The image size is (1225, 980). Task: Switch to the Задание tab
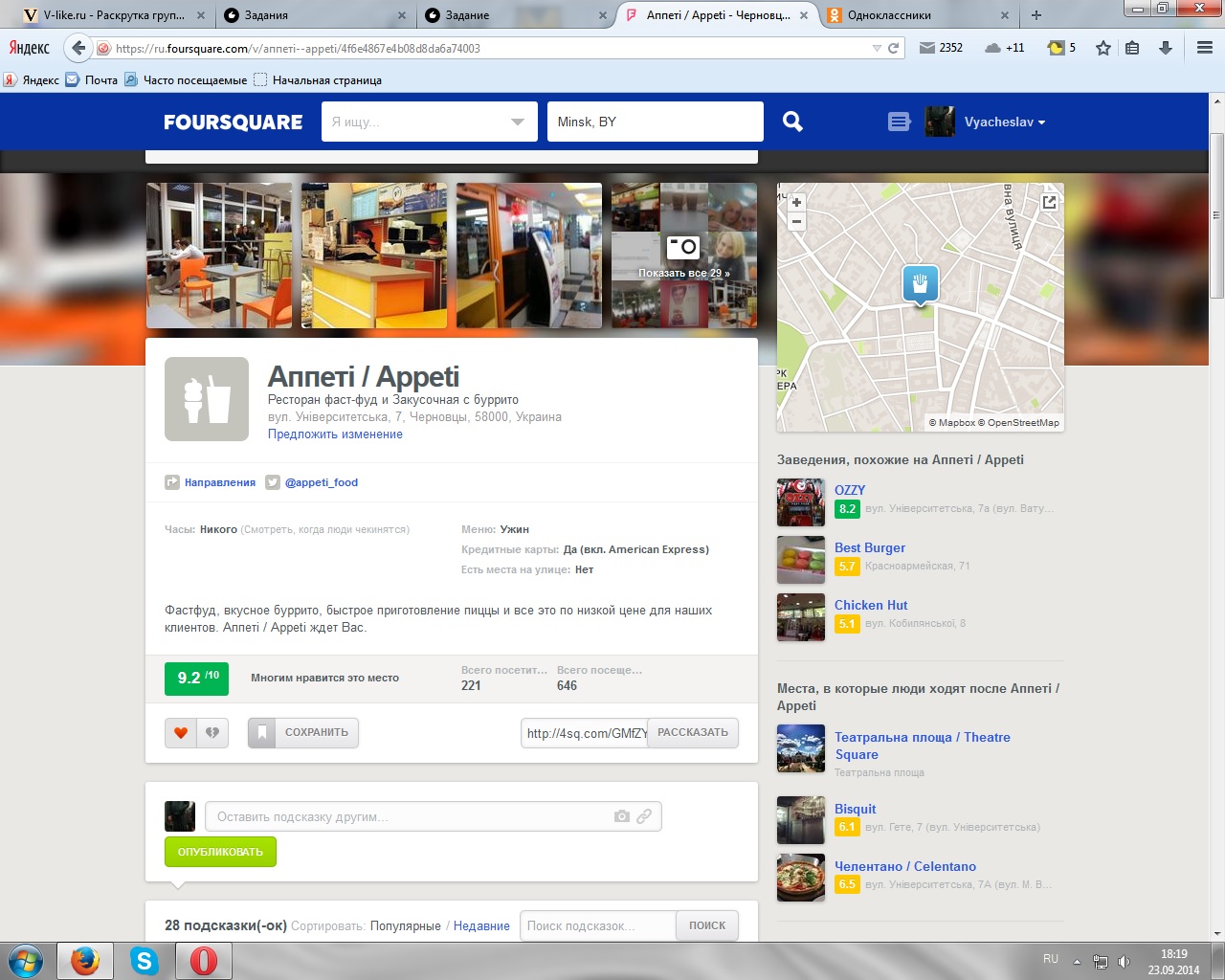click(x=515, y=15)
